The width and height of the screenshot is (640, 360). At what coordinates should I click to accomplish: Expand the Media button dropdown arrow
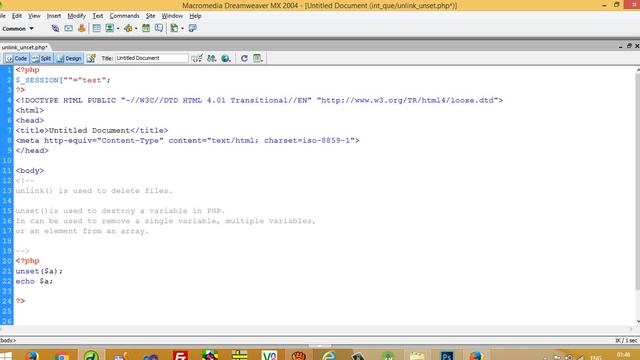coord(136,29)
